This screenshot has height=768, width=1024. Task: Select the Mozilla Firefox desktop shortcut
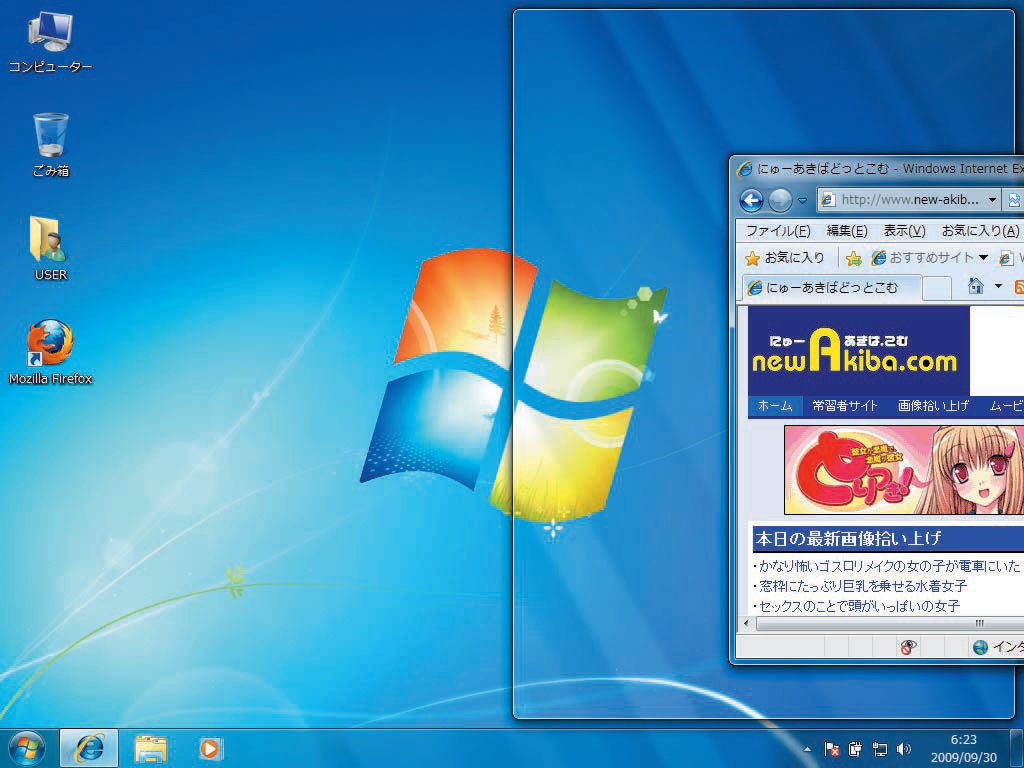[x=50, y=351]
